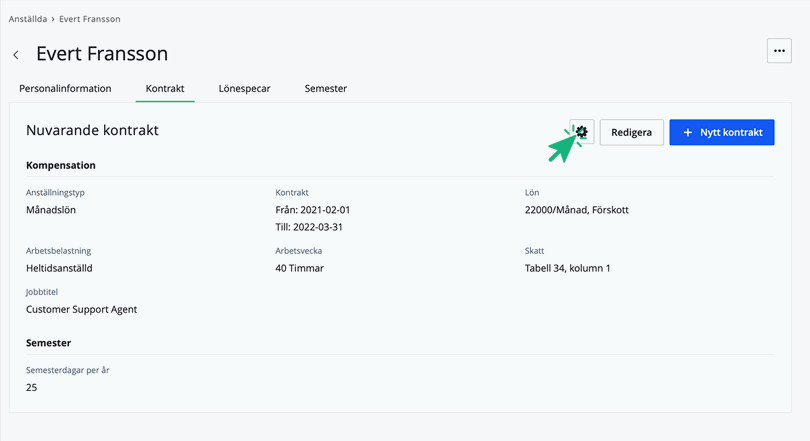Click the Customer Support Agent job title
Image resolution: width=810 pixels, height=441 pixels.
coord(81,309)
